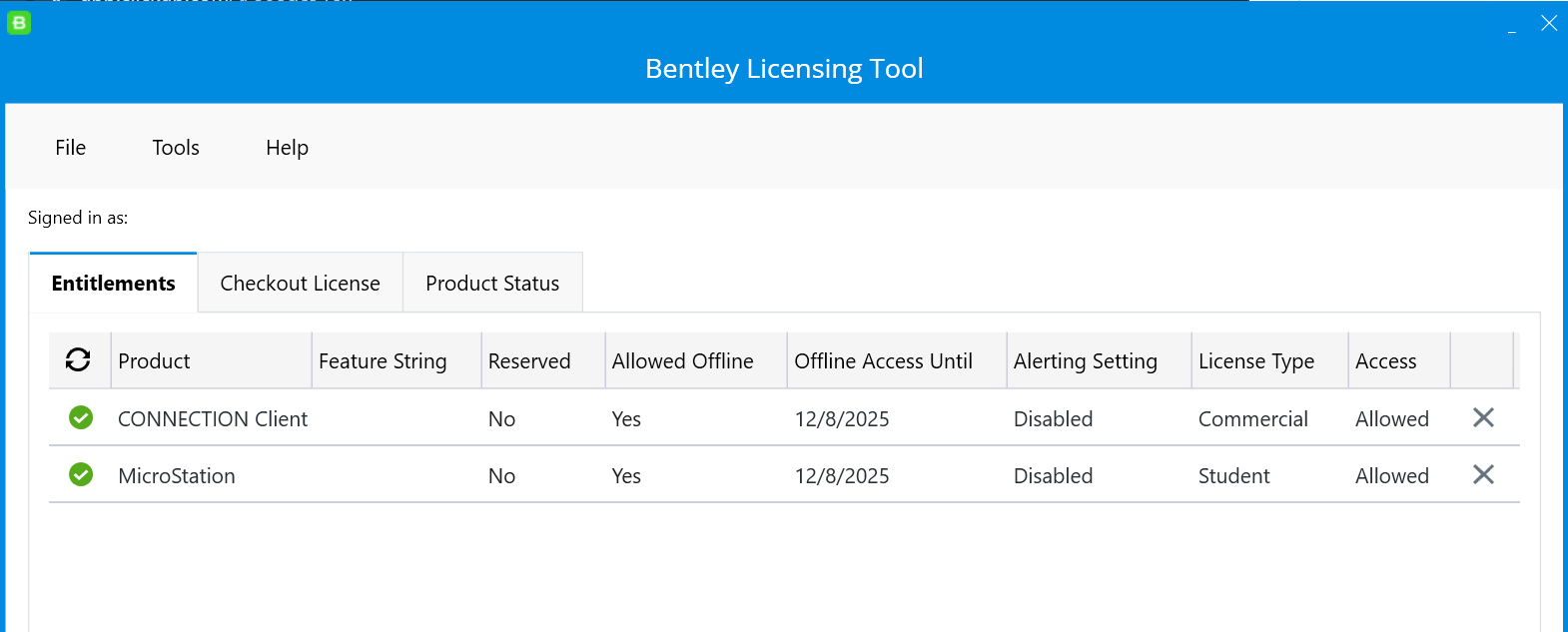Viewport: 1568px width, 632px height.
Task: Sort by the License Type column header
Action: [1255, 361]
